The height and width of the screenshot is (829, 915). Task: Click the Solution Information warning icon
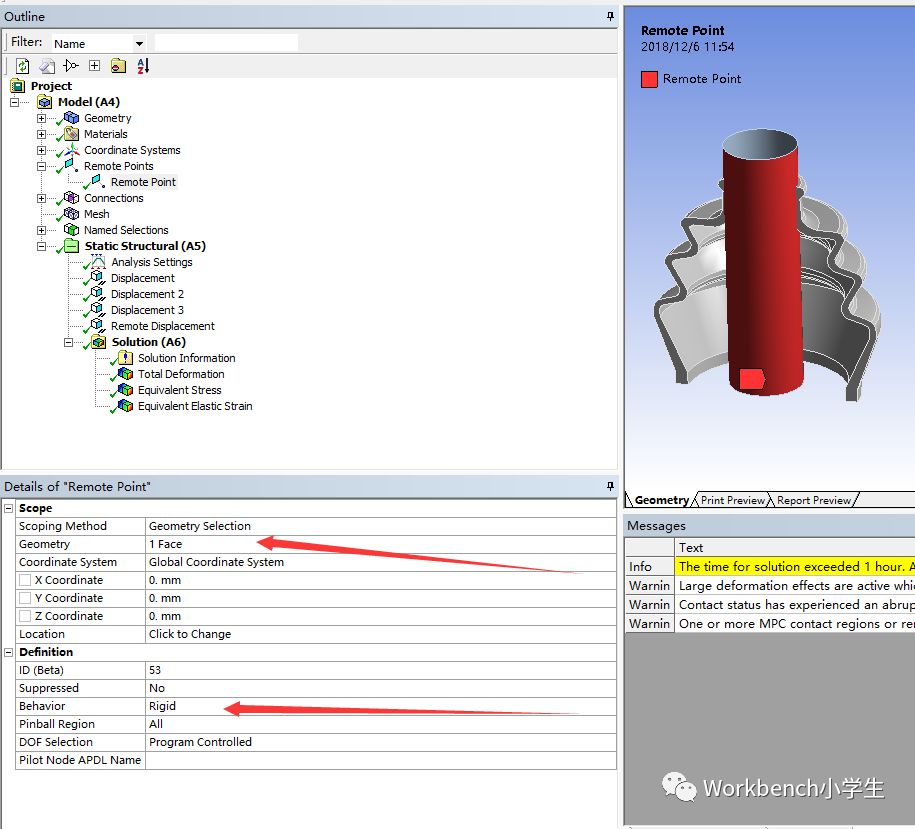pyautogui.click(x=125, y=358)
